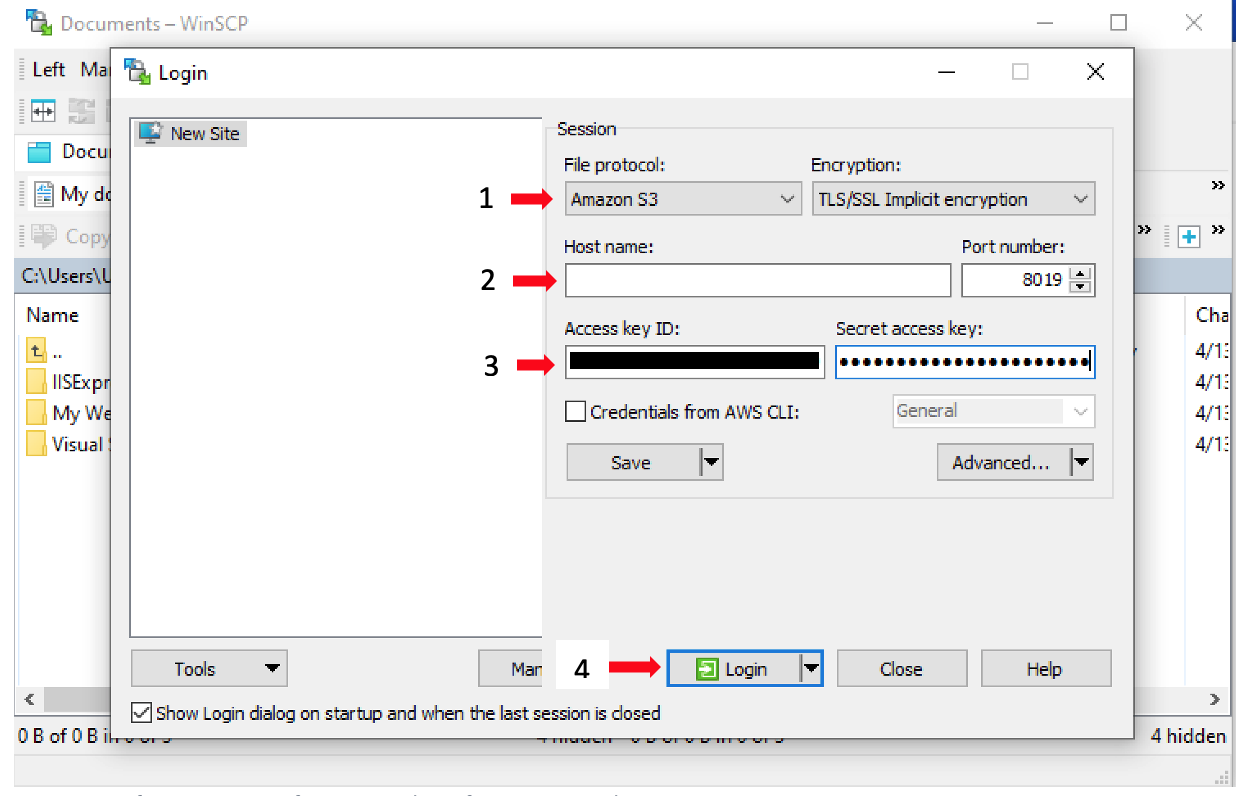The height and width of the screenshot is (796, 1238).
Task: Click the Help button
Action: pos(1046,668)
